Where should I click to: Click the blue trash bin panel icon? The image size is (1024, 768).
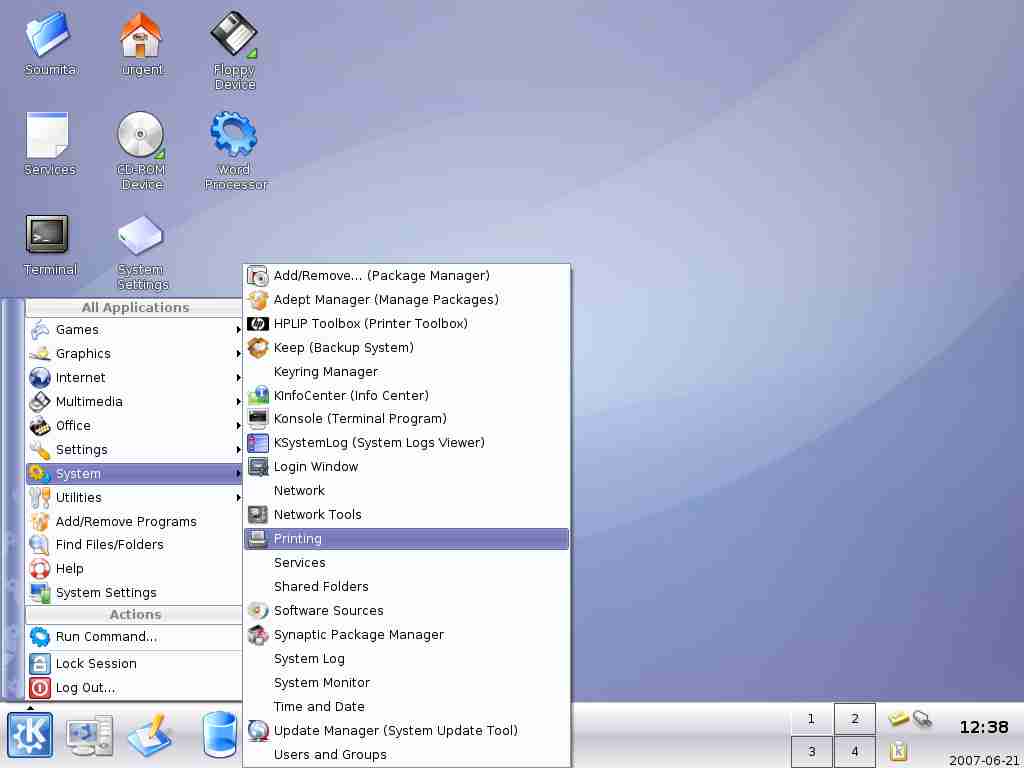pos(219,735)
